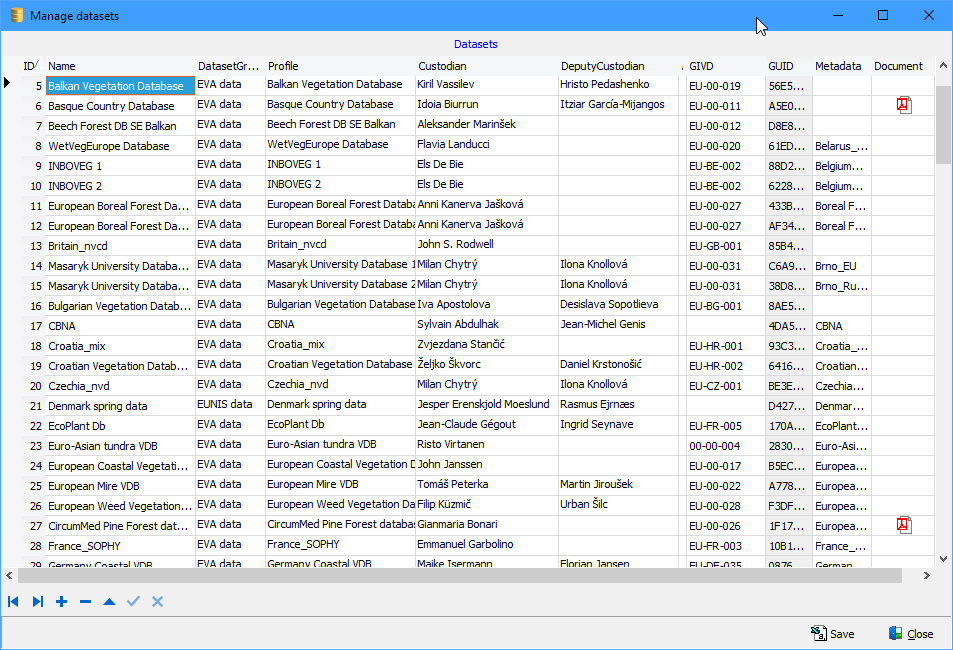Jump to the last record
Image resolution: width=953 pixels, height=650 pixels.
click(37, 602)
